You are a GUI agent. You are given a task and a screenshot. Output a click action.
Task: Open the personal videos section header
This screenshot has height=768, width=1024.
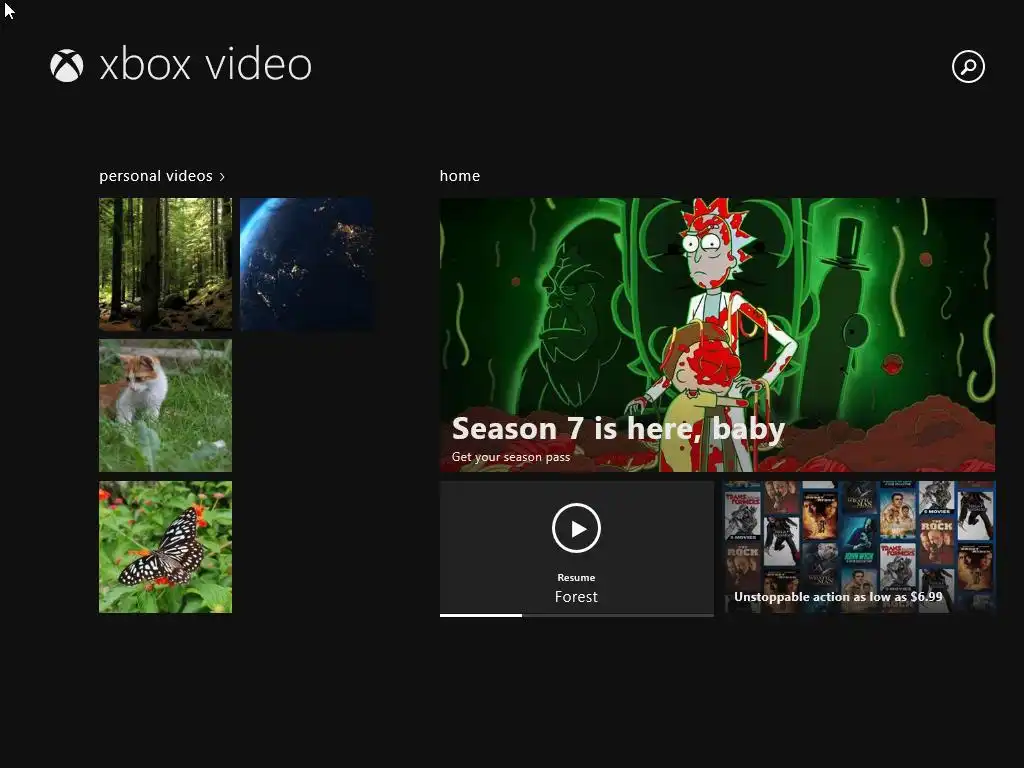(162, 176)
